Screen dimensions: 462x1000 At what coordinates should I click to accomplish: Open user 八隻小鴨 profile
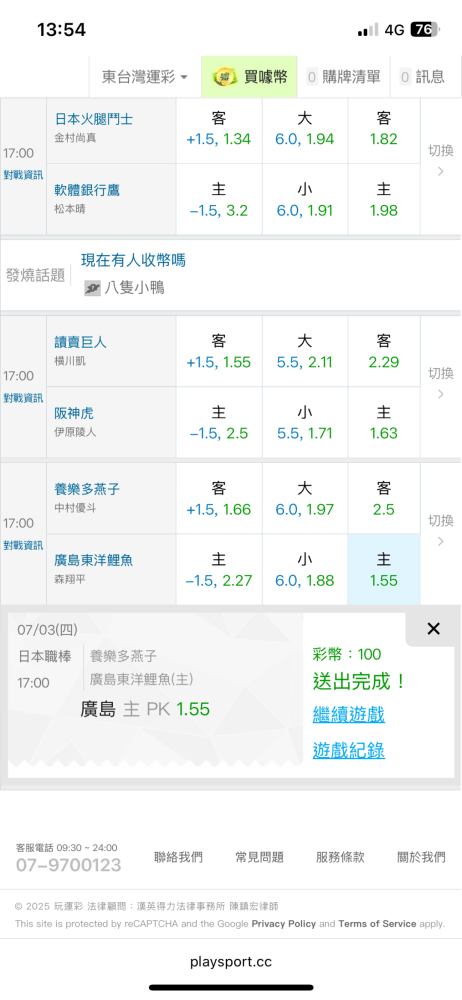click(x=135, y=288)
